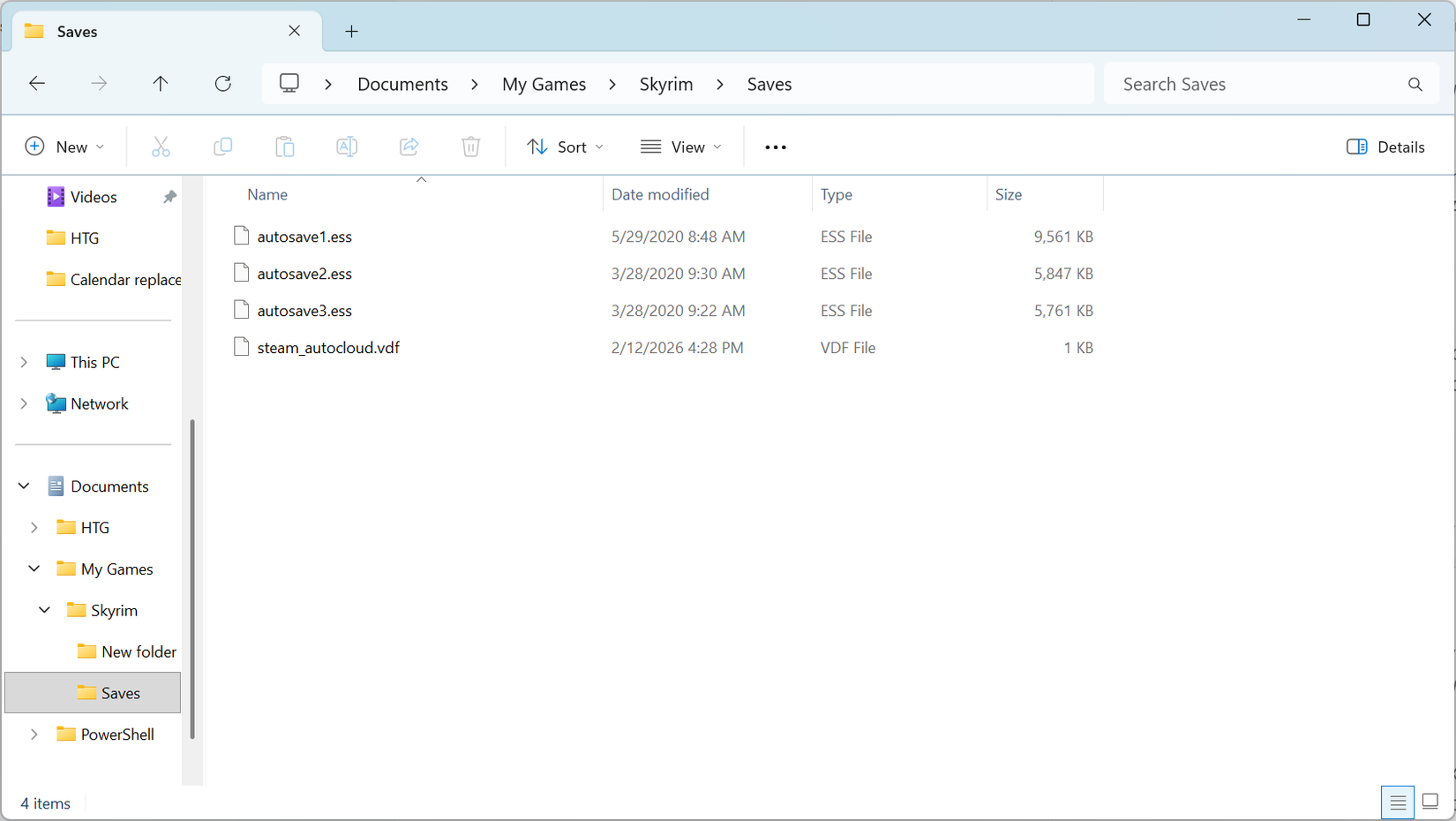
Task: Sort files by Date modified column
Action: coord(660,194)
